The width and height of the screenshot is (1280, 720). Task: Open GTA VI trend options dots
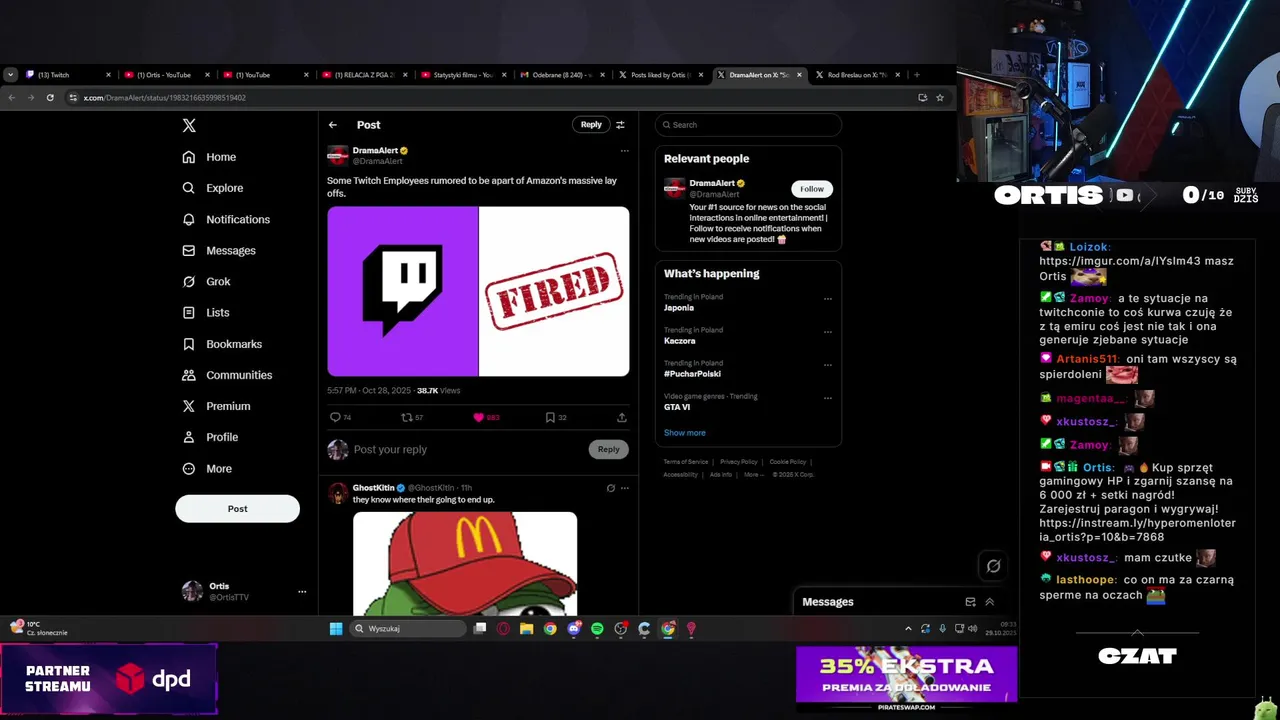point(827,397)
